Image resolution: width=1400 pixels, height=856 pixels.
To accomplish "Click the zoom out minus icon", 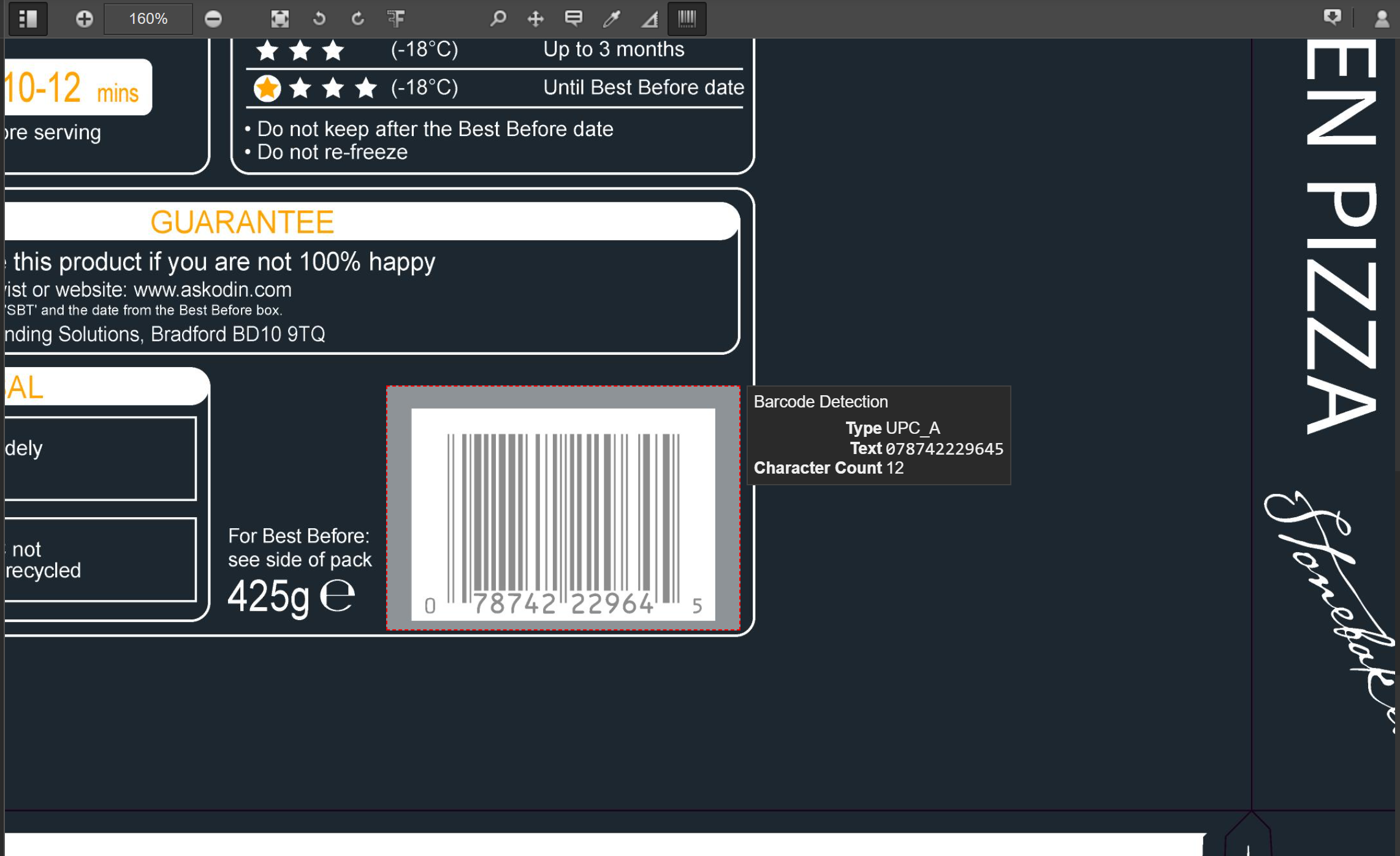I will coord(213,19).
